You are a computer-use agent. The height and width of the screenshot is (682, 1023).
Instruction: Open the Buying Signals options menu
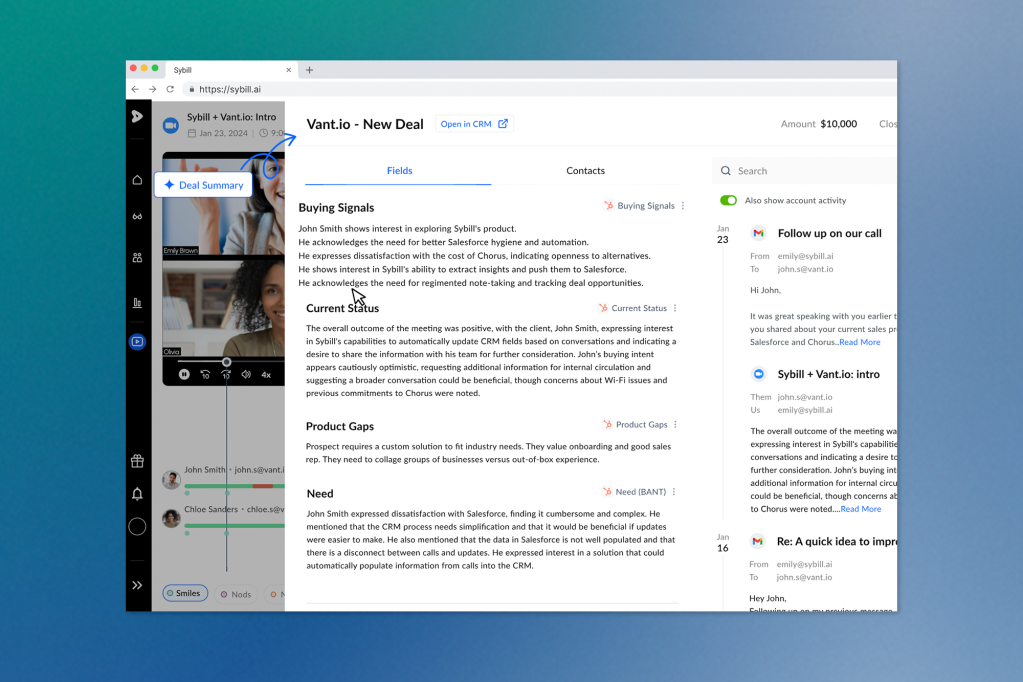(x=683, y=206)
